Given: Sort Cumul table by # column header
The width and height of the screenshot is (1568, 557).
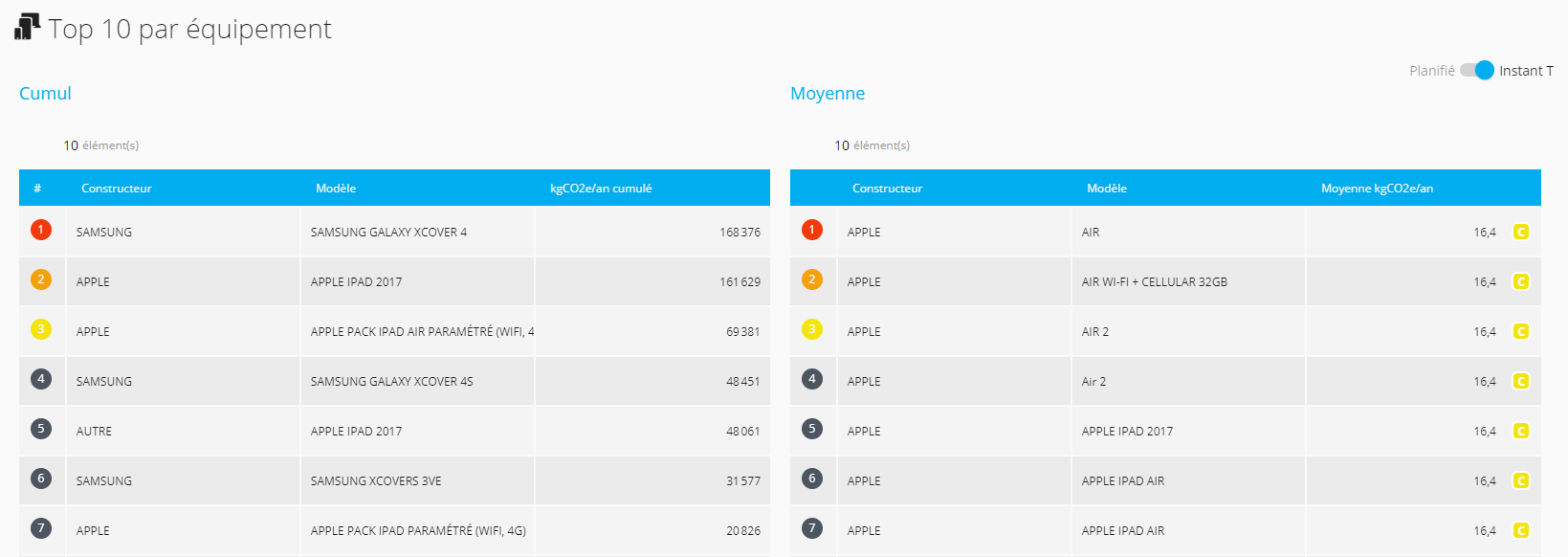Looking at the screenshot, I should (37, 189).
